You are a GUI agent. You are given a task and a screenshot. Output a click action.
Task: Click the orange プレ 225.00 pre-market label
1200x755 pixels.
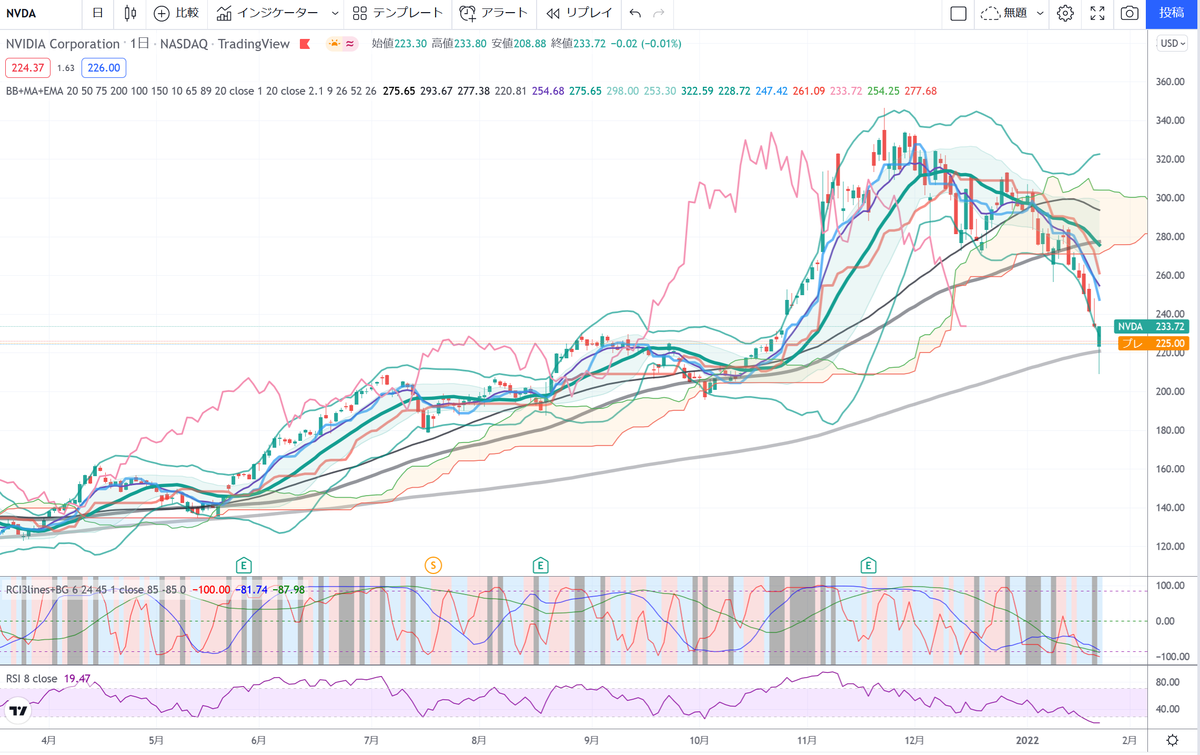tap(1151, 343)
